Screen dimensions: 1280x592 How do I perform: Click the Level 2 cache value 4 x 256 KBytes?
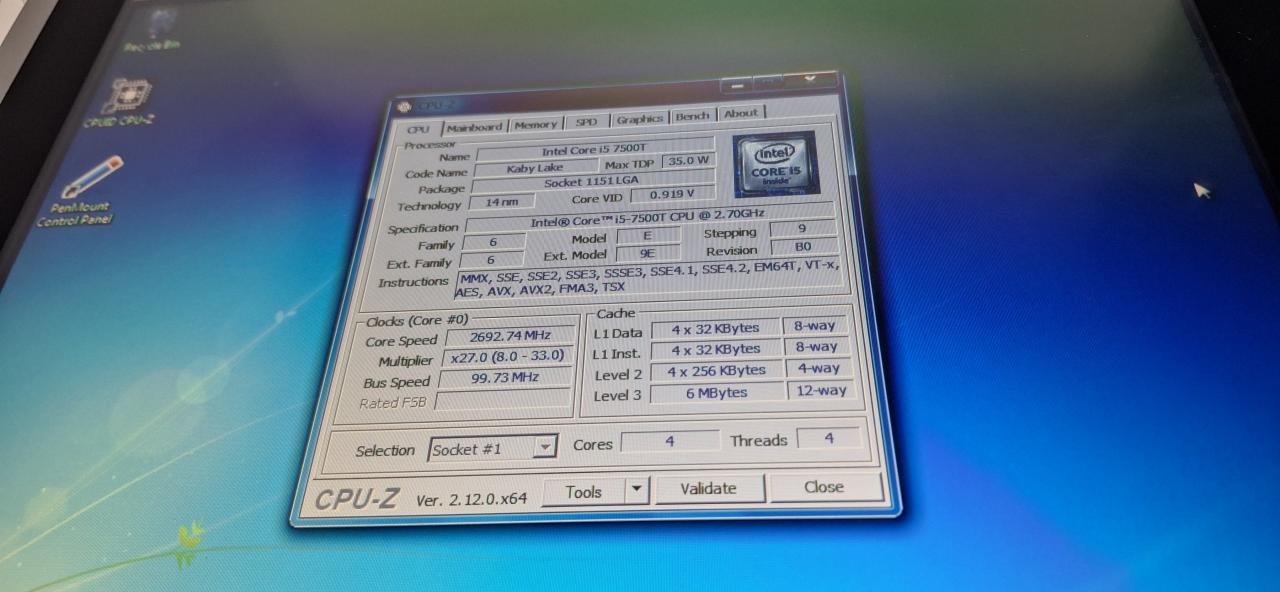coord(718,370)
